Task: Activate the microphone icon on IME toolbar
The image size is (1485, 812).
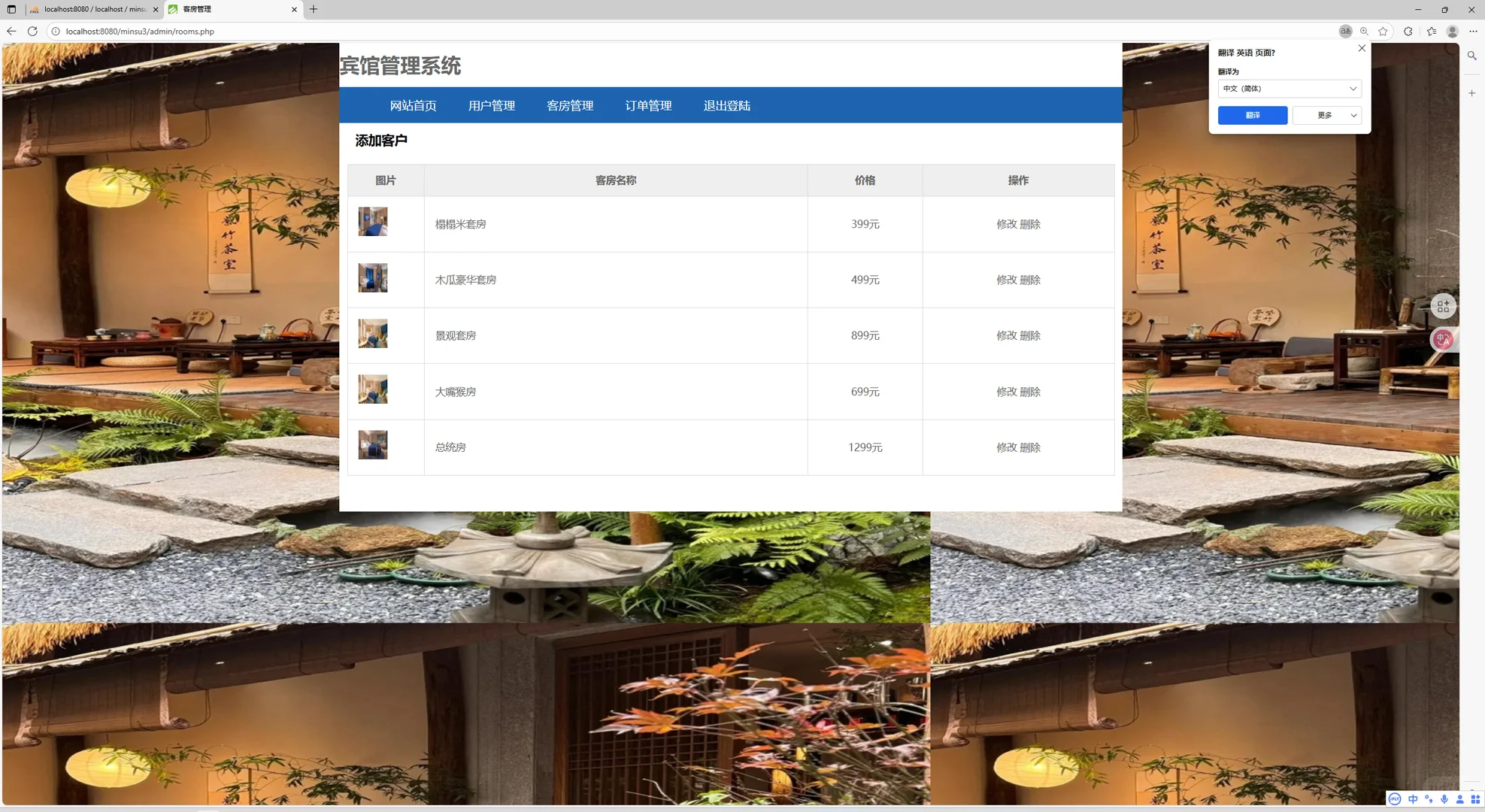Action: coord(1444,799)
